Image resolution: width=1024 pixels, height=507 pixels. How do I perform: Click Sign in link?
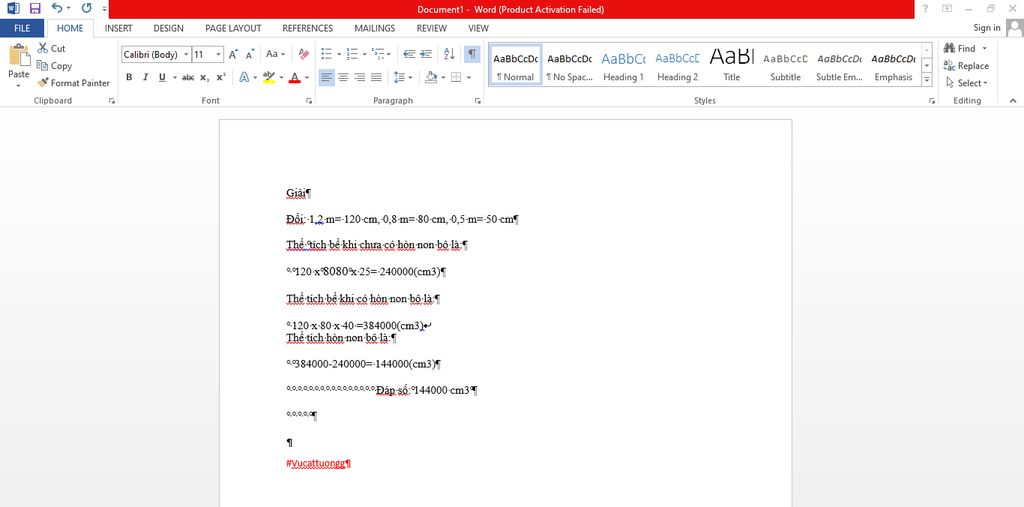pos(987,27)
